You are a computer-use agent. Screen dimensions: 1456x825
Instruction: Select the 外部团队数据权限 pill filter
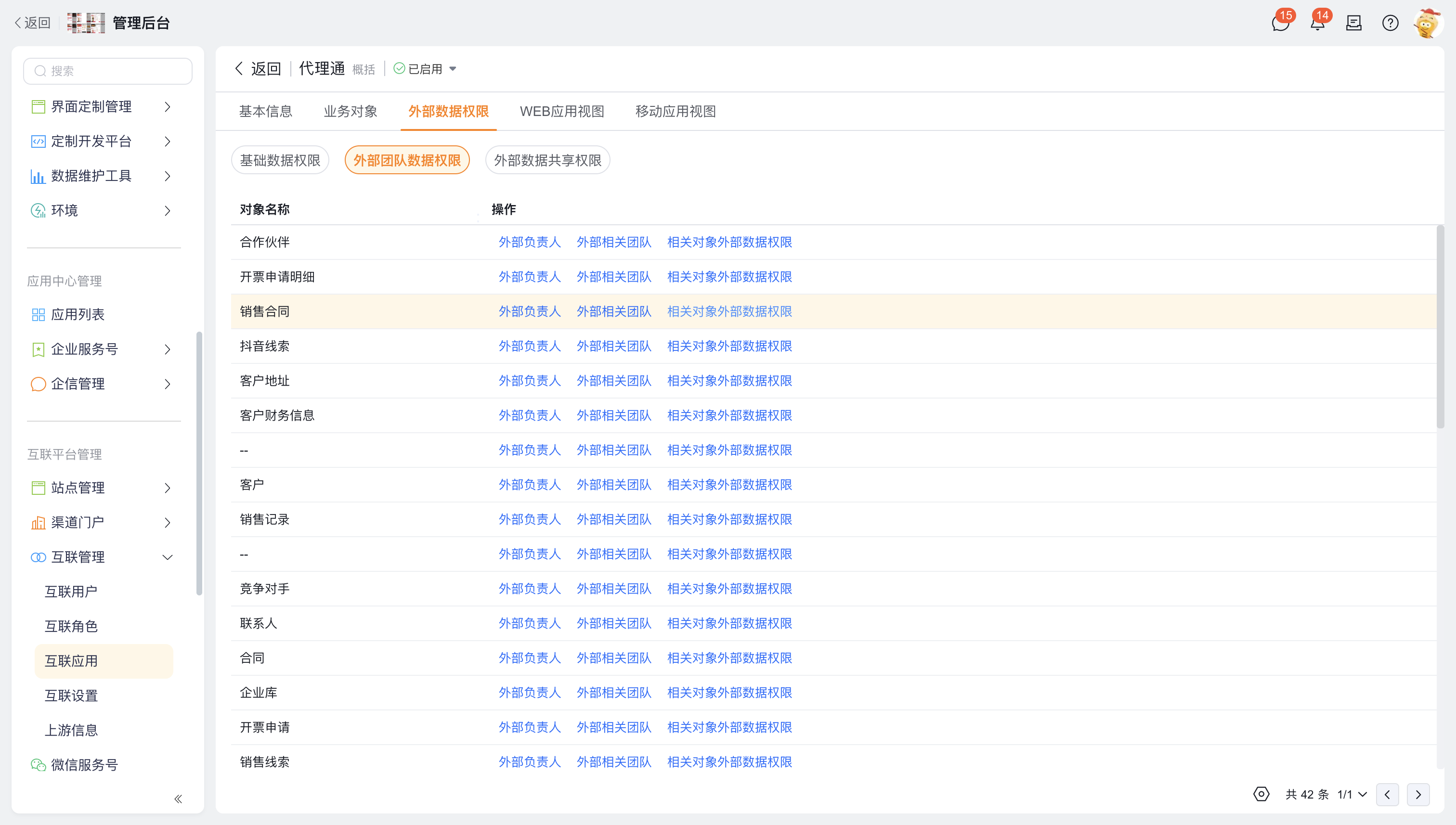pos(407,160)
